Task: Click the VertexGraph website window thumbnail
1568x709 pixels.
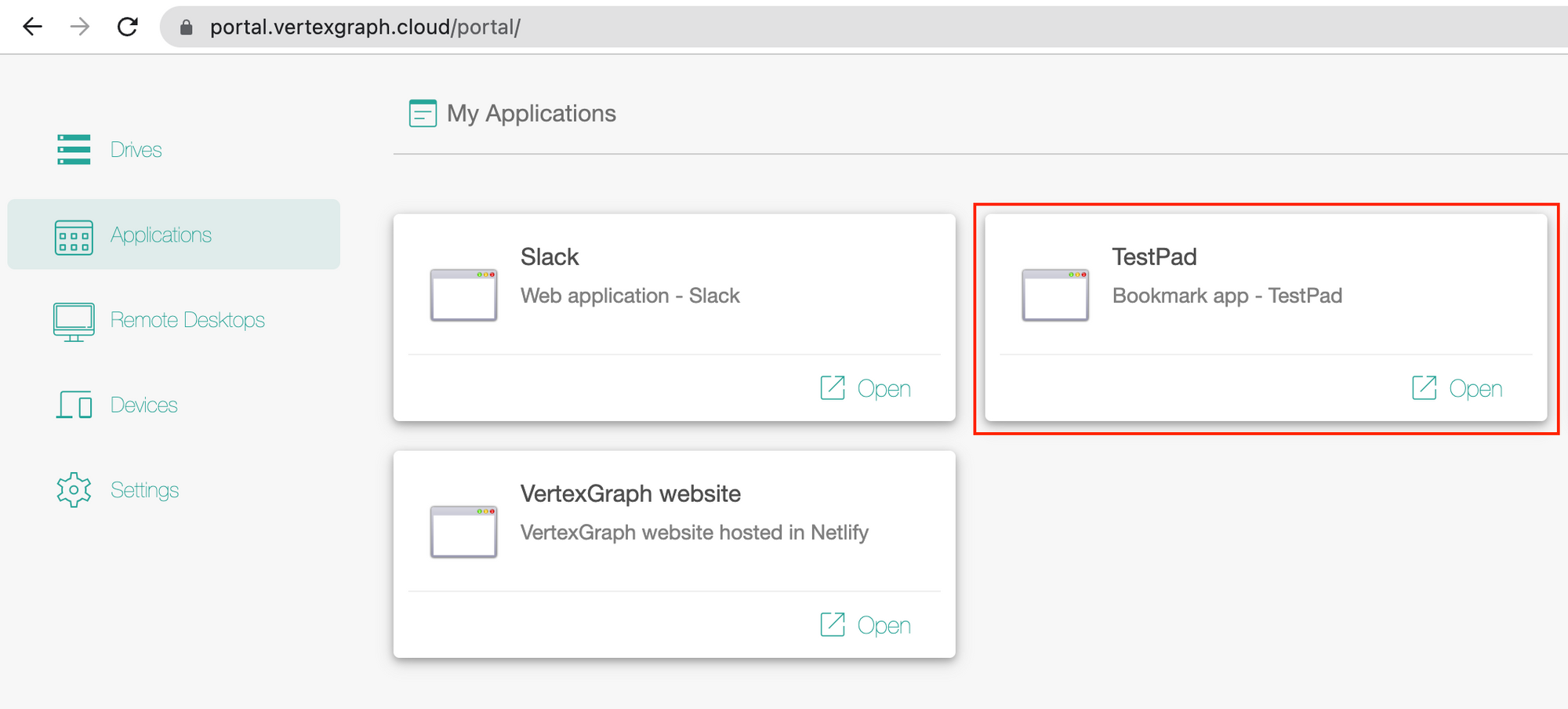Action: (463, 532)
